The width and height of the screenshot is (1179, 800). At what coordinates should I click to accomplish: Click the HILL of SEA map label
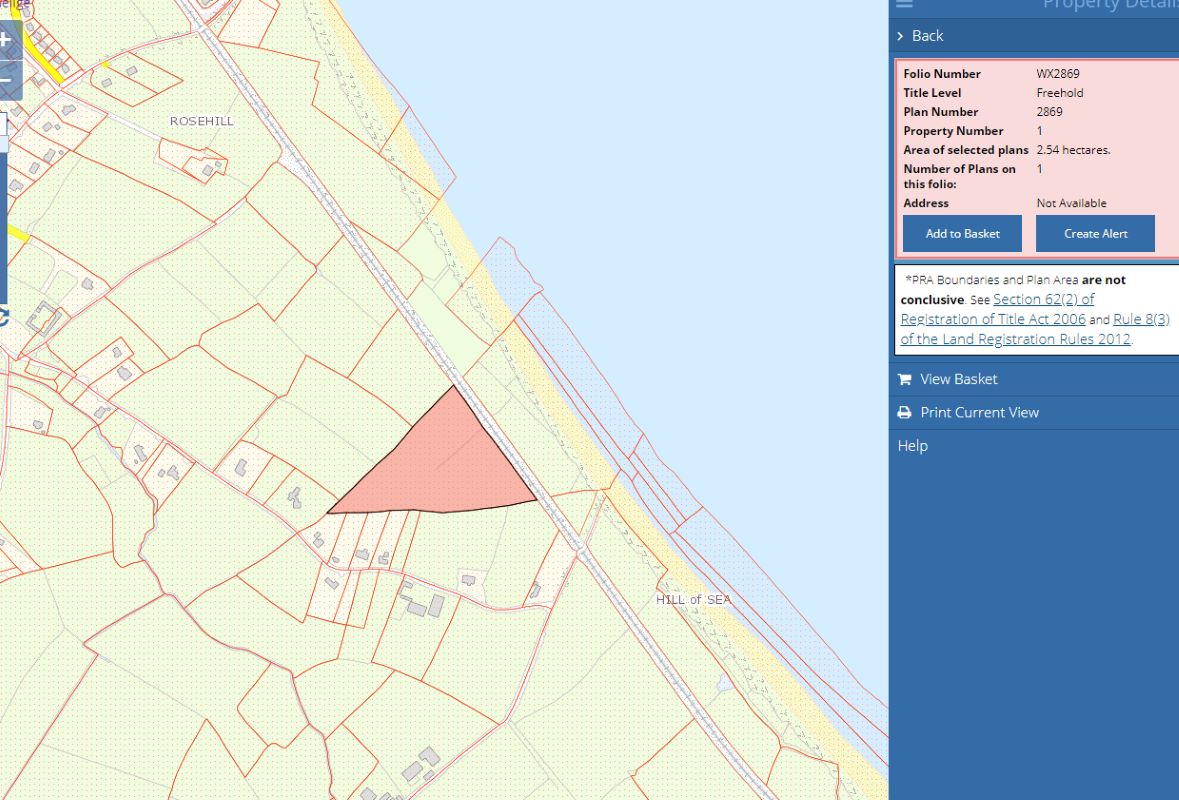coord(693,600)
